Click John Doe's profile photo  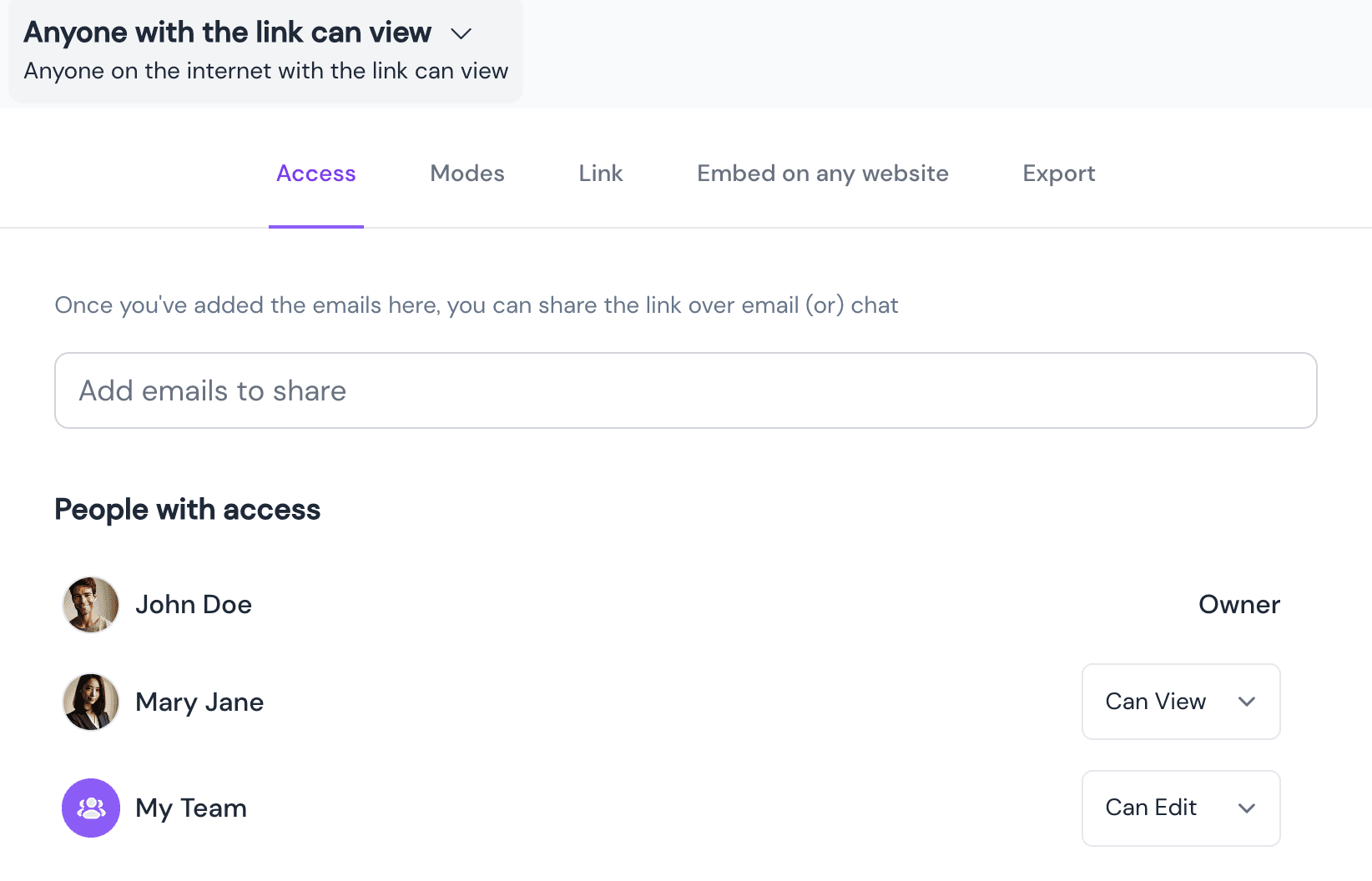(91, 605)
